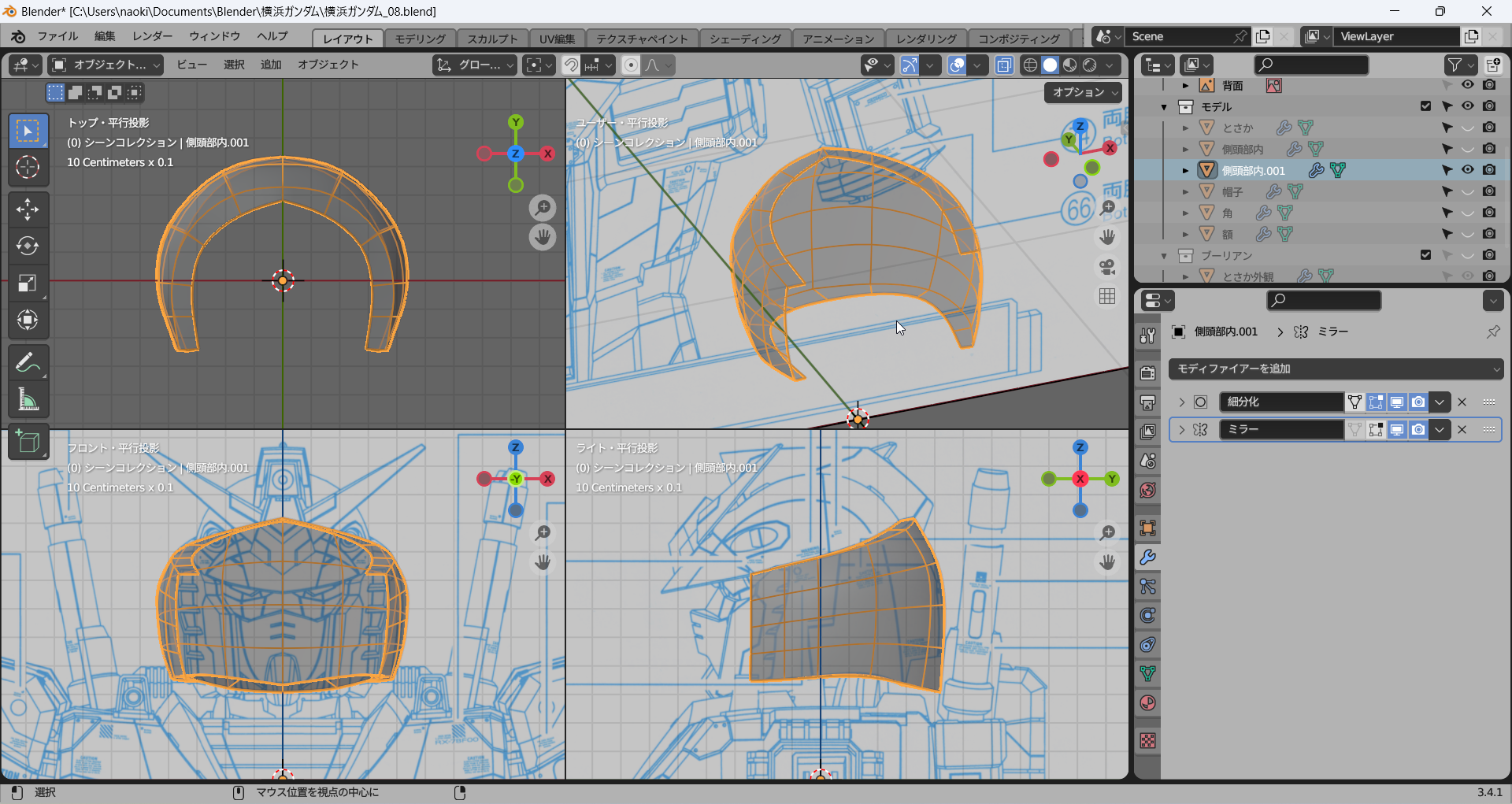Click the outliner search field
This screenshot has width=1512, height=804.
(1310, 65)
